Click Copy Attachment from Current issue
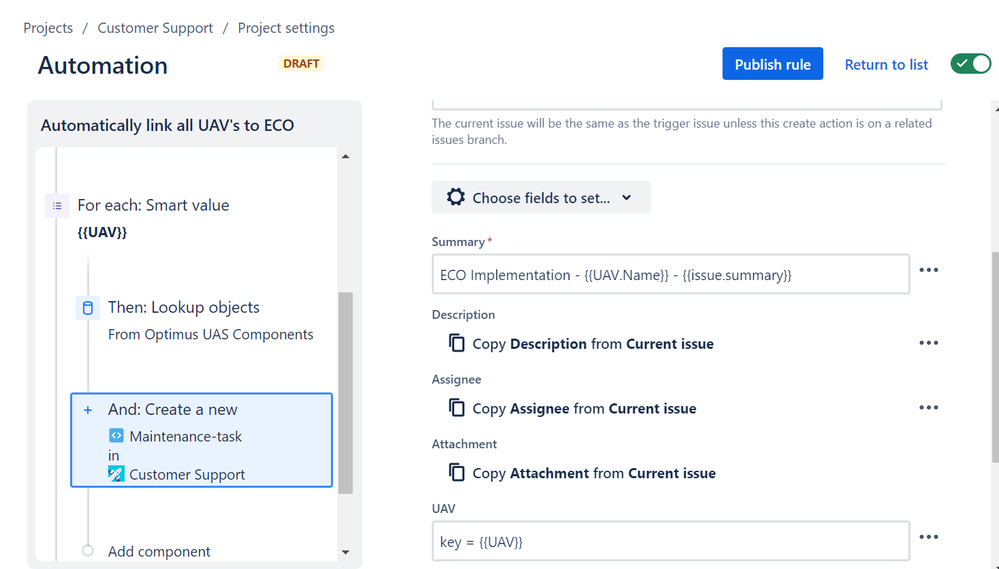Image resolution: width=999 pixels, height=569 pixels. click(594, 473)
